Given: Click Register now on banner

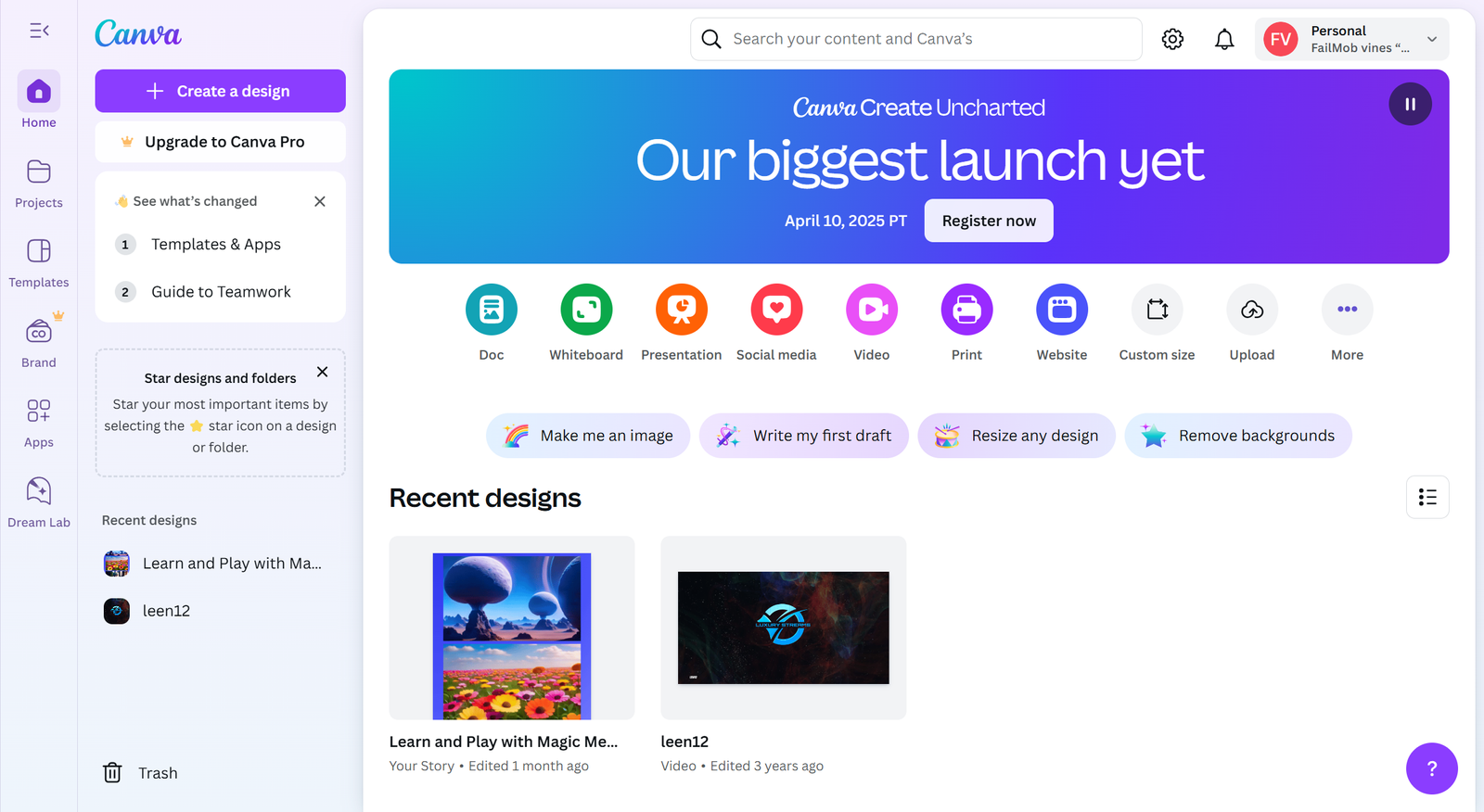Looking at the screenshot, I should (989, 221).
